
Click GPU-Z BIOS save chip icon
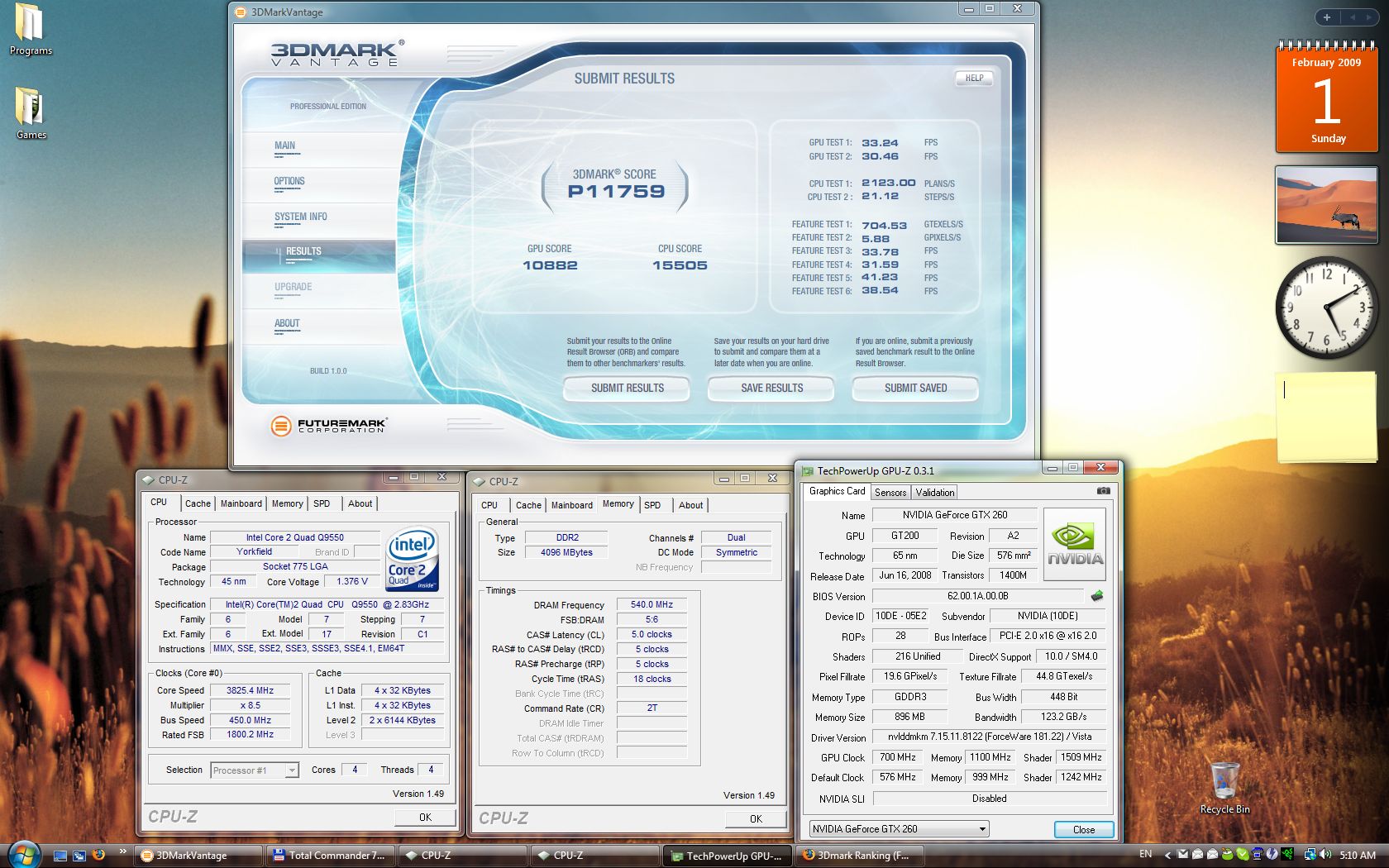tap(1097, 596)
